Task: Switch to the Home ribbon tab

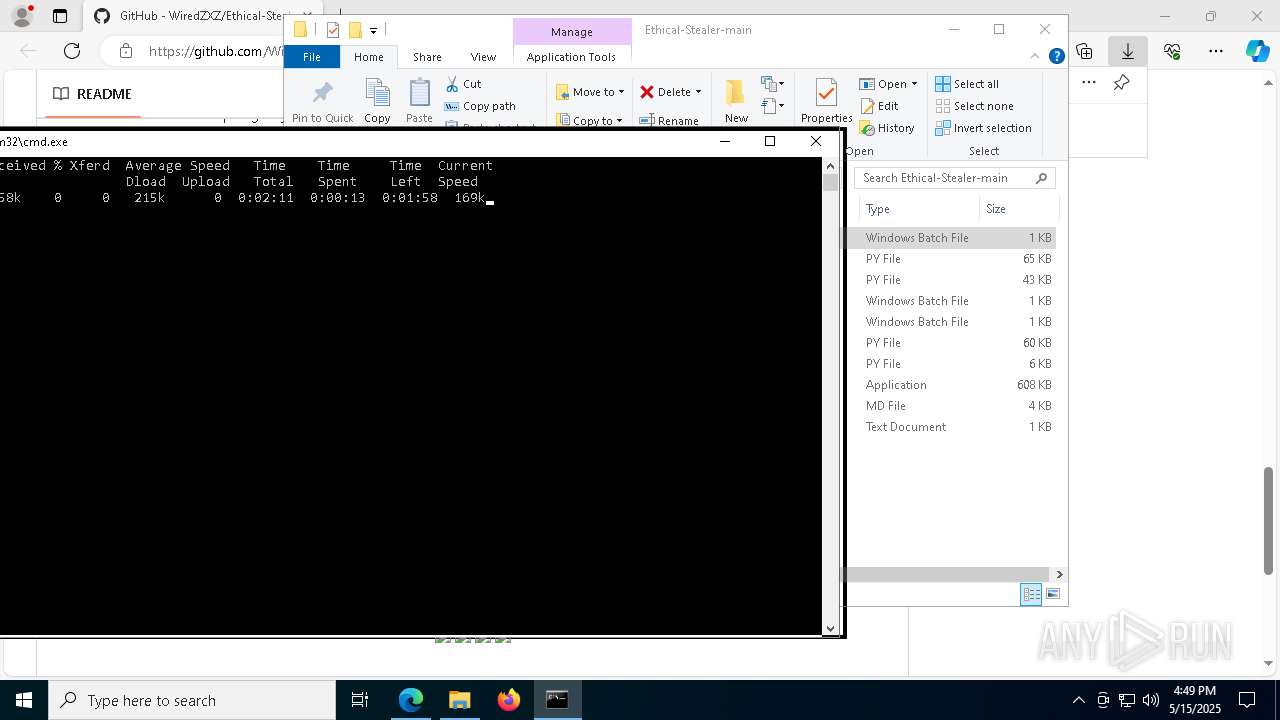Action: pyautogui.click(x=369, y=57)
